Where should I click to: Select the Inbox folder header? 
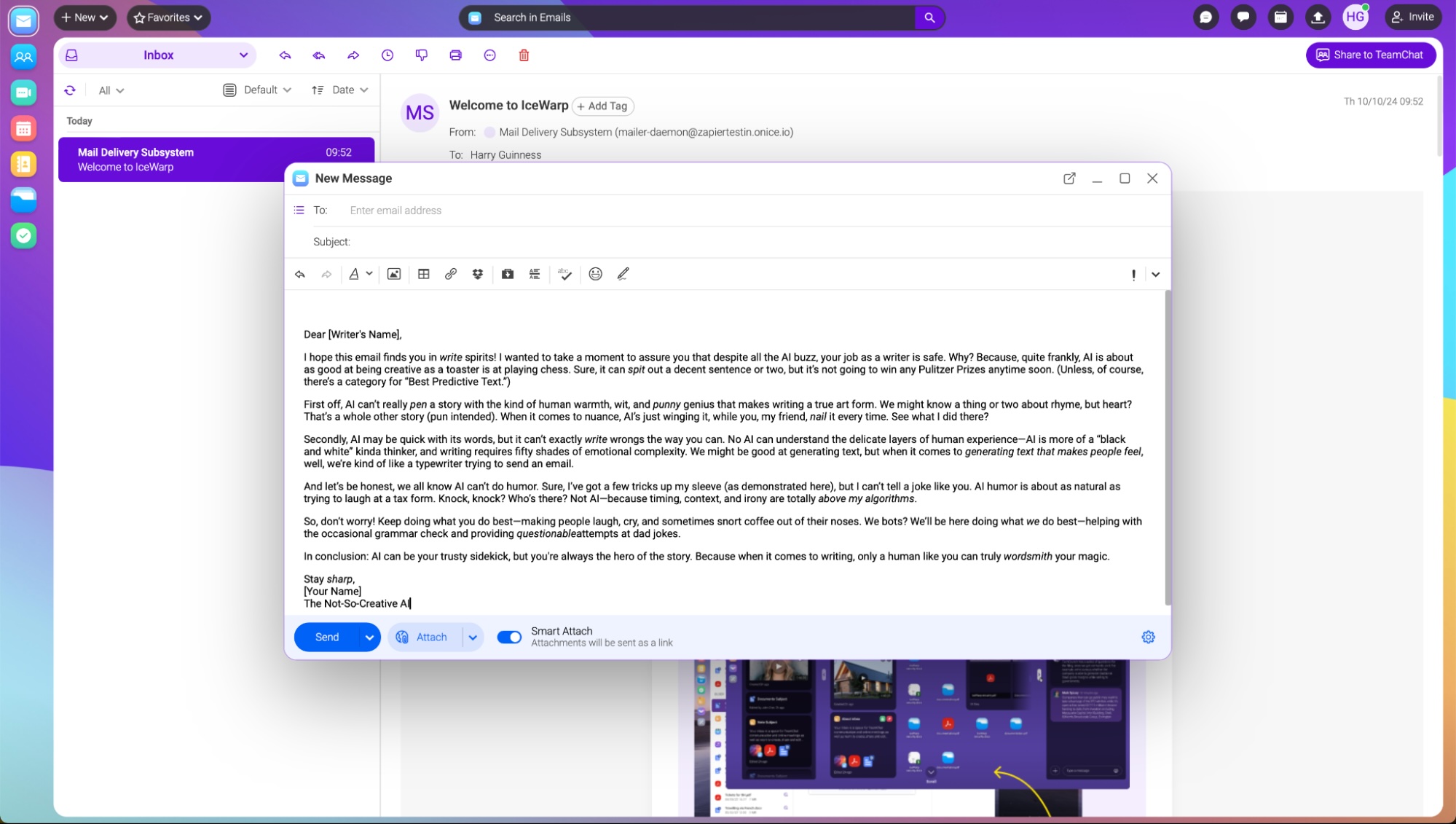click(x=158, y=55)
